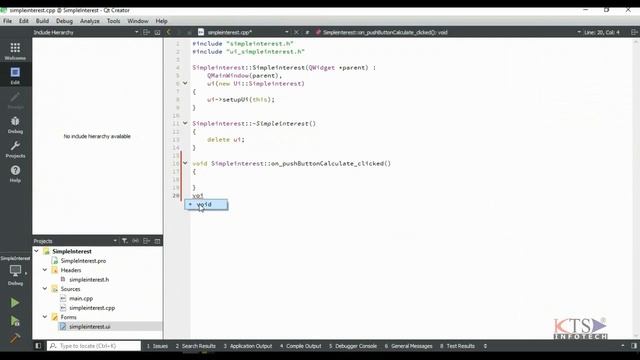Image resolution: width=640 pixels, height=360 pixels.
Task: Collapse the Sources folder
Action: point(45,289)
